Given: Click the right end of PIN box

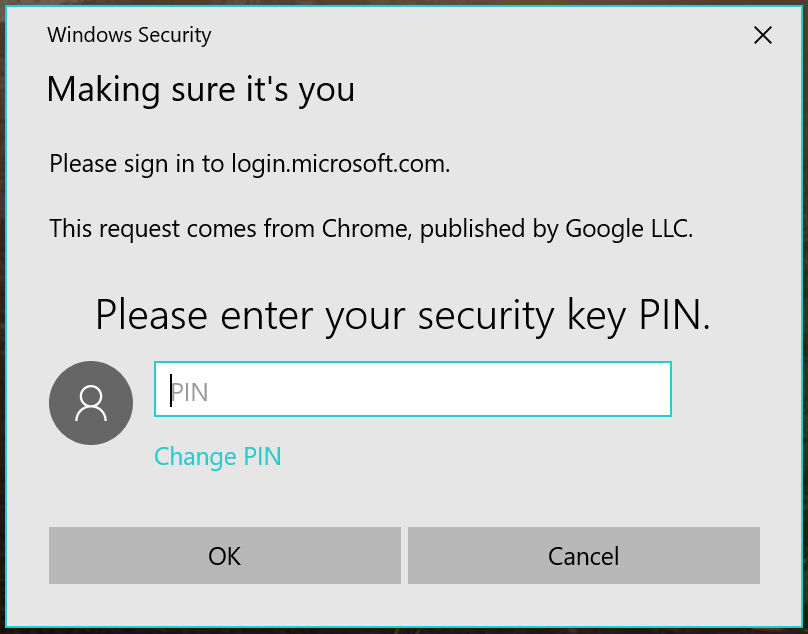Looking at the screenshot, I should (650, 390).
